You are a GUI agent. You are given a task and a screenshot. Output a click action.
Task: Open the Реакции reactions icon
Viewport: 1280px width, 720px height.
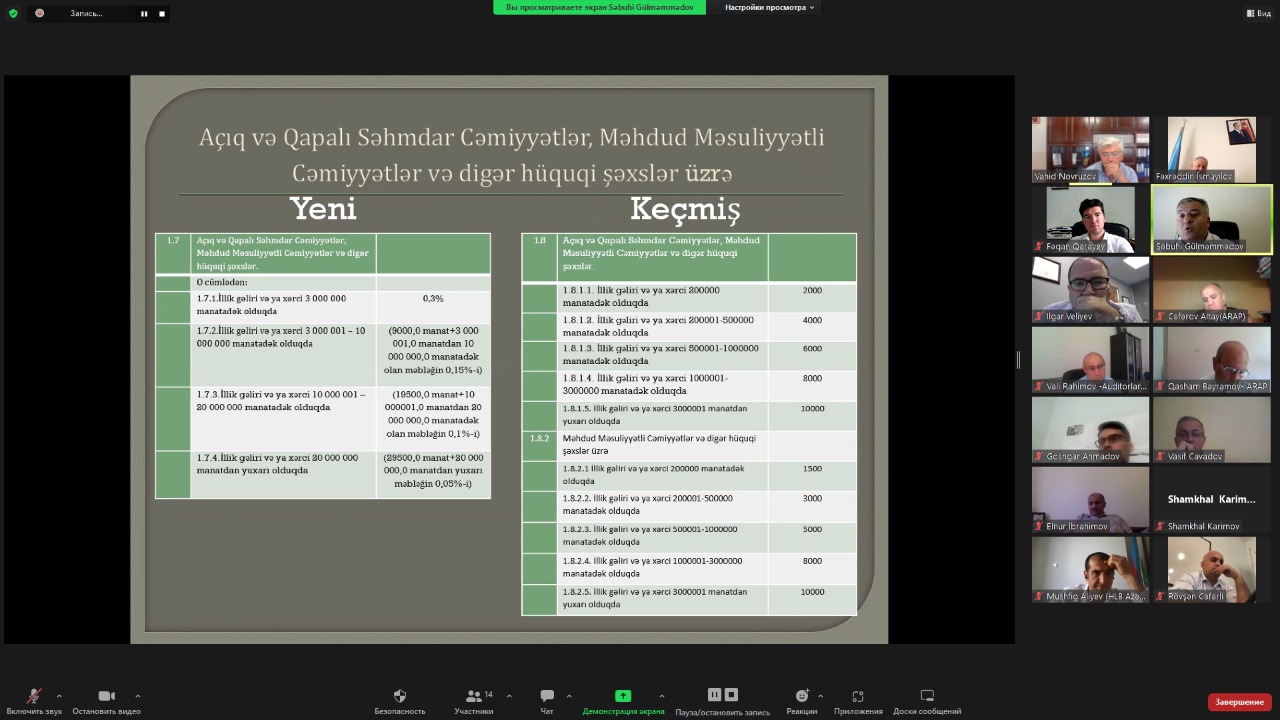(x=801, y=697)
